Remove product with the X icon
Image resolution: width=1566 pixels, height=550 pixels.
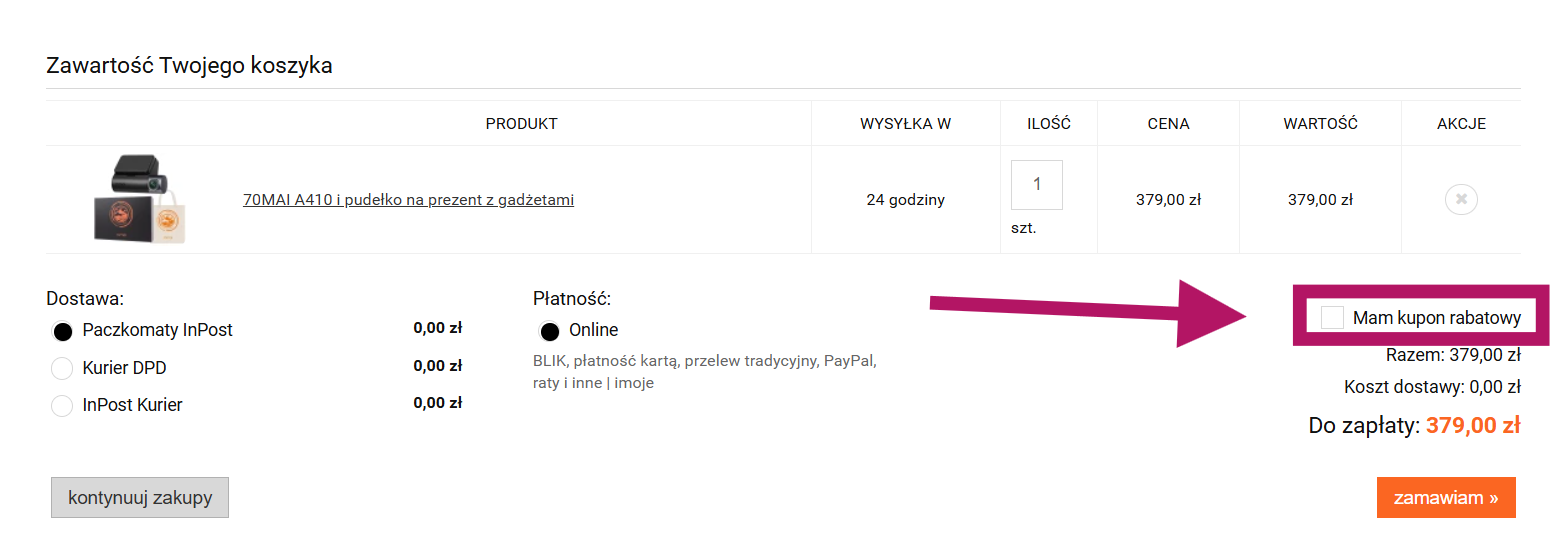pyautogui.click(x=1461, y=199)
